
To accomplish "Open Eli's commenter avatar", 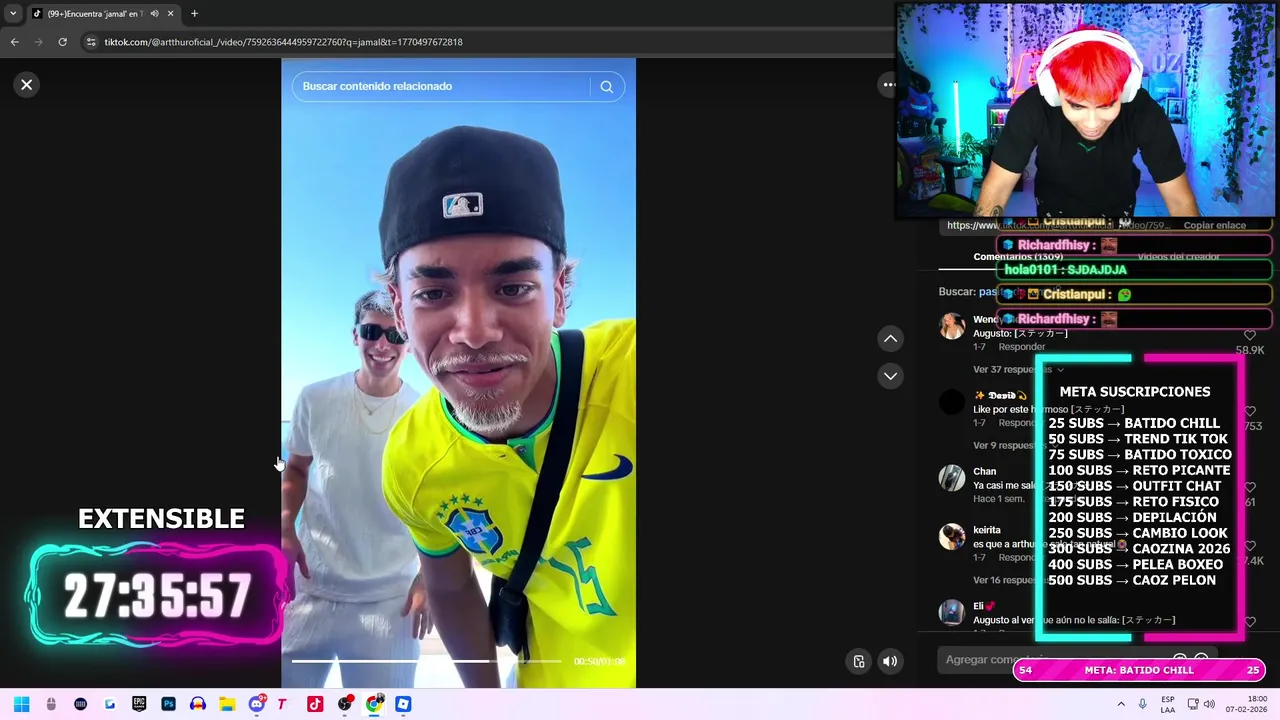I will point(952,612).
